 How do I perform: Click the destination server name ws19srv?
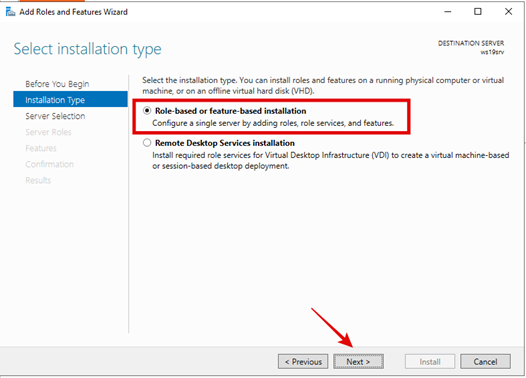point(492,52)
